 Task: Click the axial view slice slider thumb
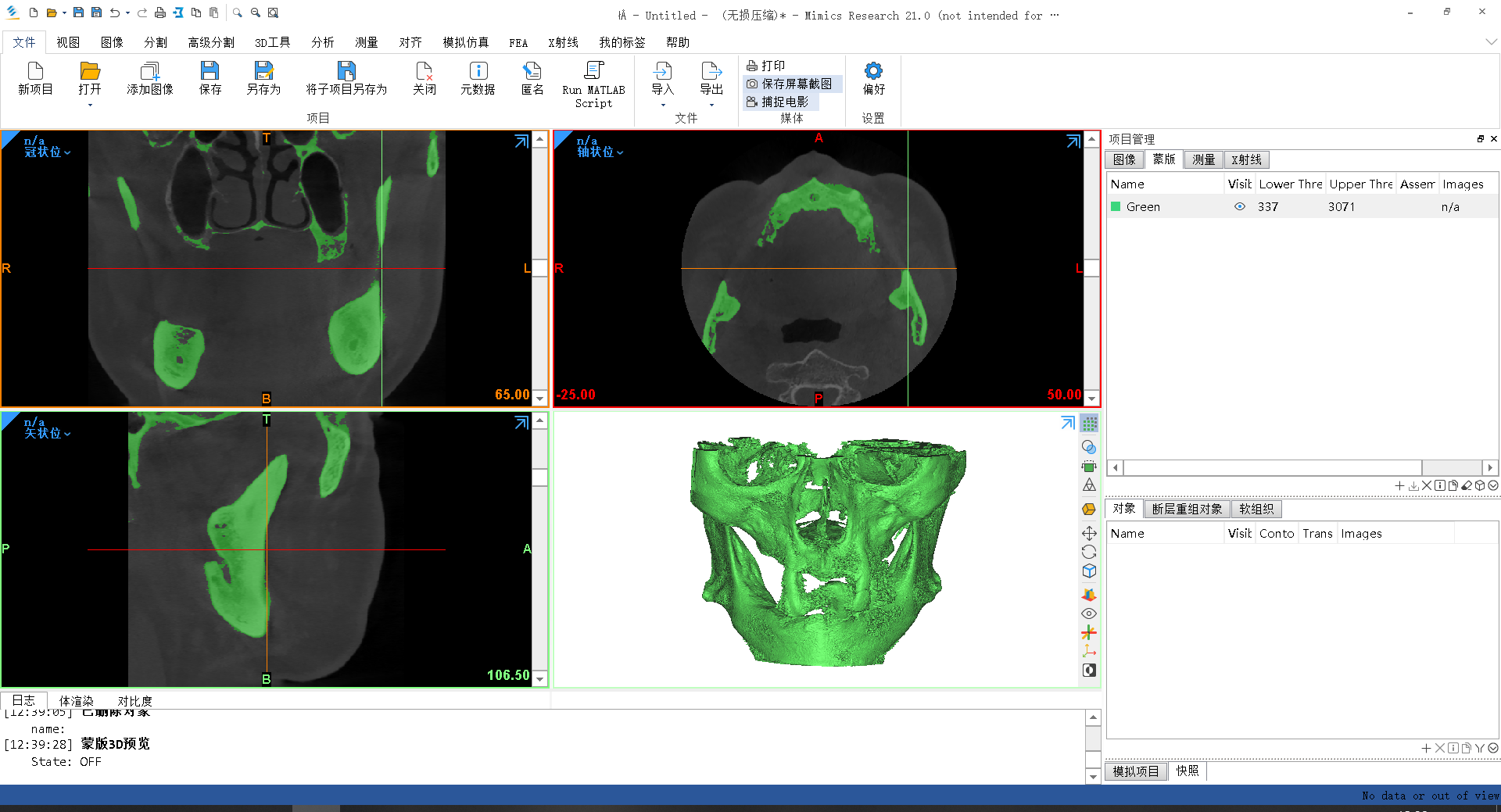(x=1092, y=269)
